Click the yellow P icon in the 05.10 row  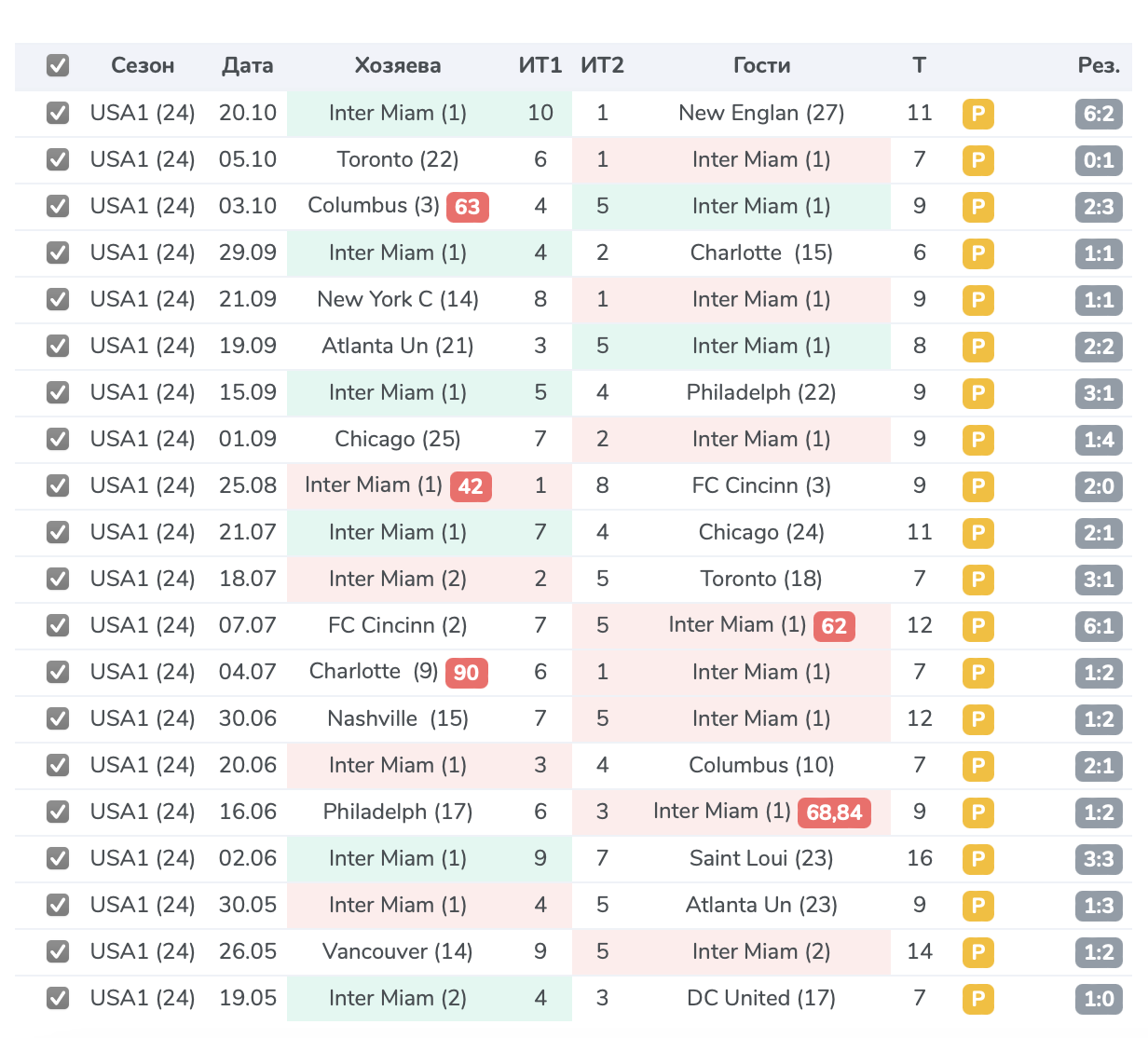click(977, 160)
